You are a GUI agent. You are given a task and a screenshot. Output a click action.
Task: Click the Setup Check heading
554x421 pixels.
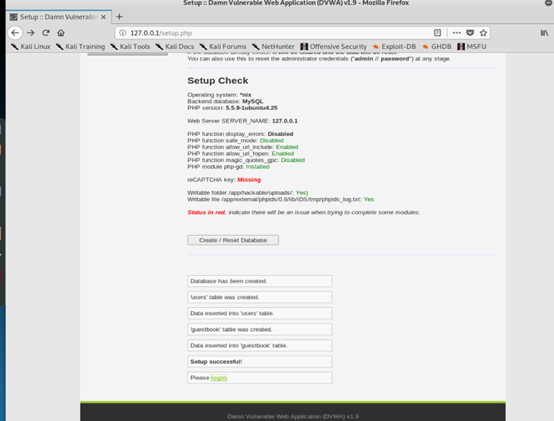tap(218, 81)
